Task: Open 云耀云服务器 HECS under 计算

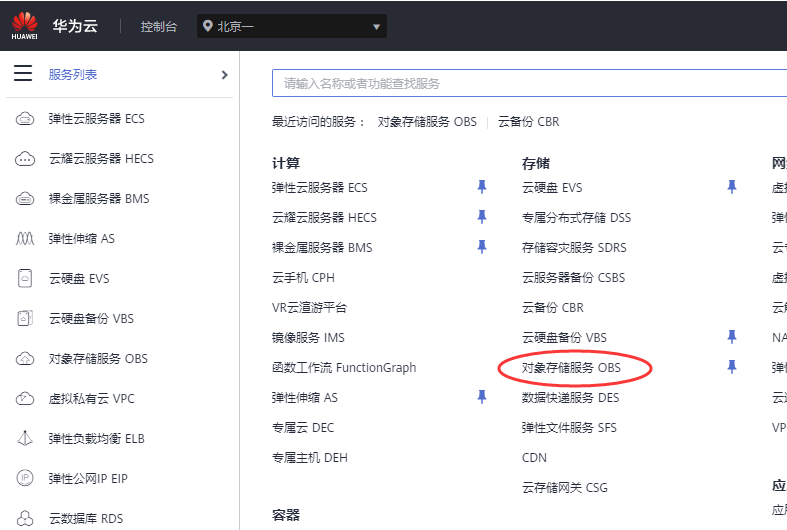Action: click(324, 218)
